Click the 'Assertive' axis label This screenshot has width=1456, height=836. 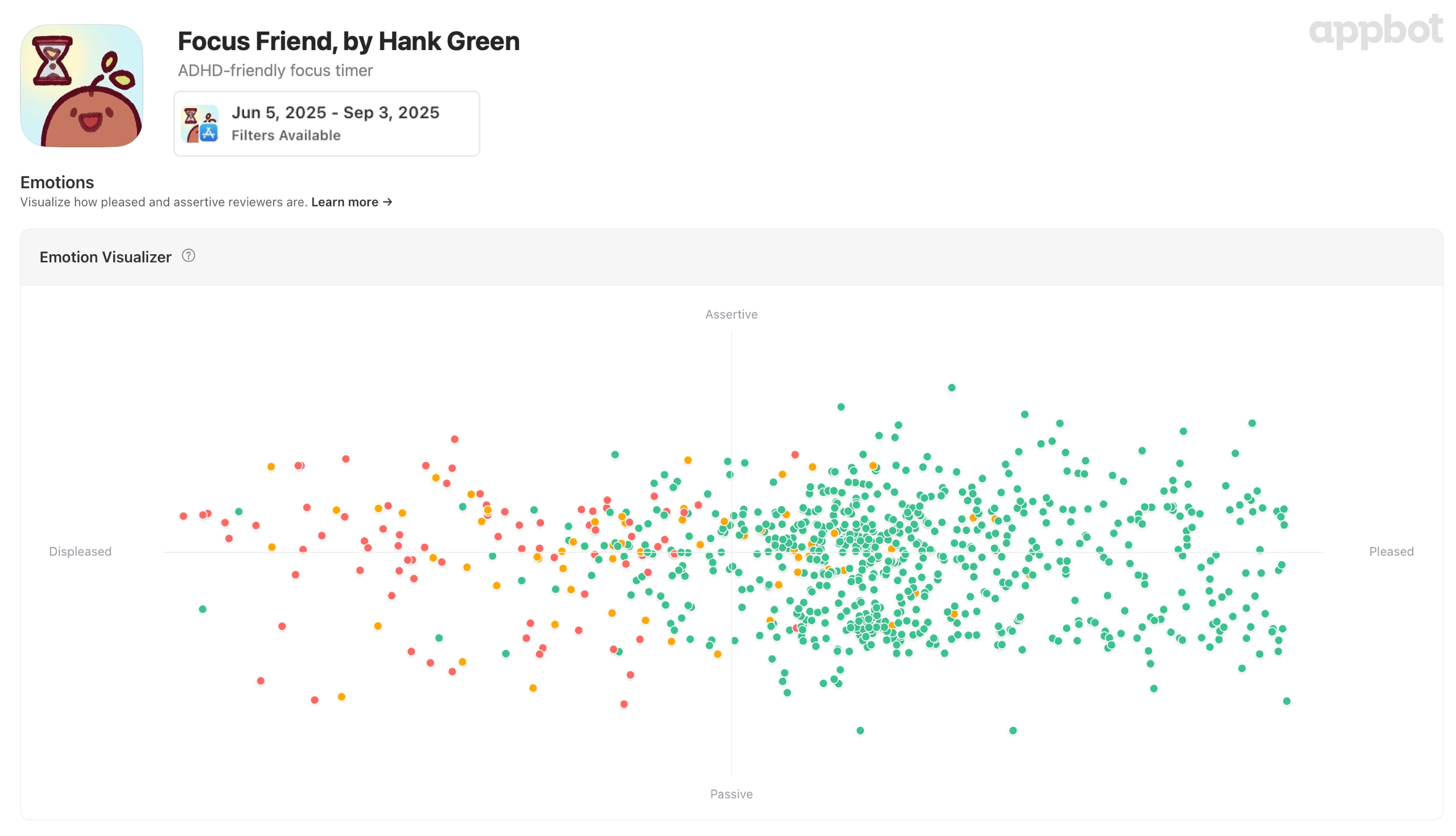[731, 314]
